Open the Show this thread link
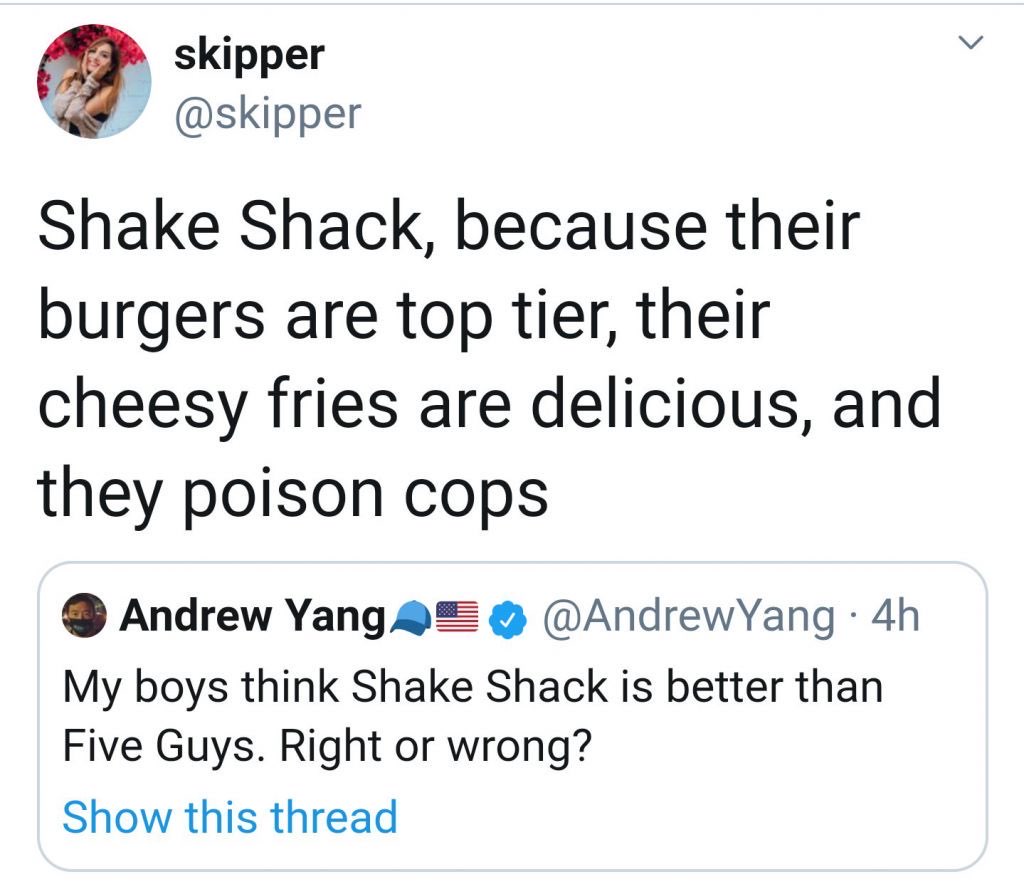The image size is (1024, 894). point(230,817)
